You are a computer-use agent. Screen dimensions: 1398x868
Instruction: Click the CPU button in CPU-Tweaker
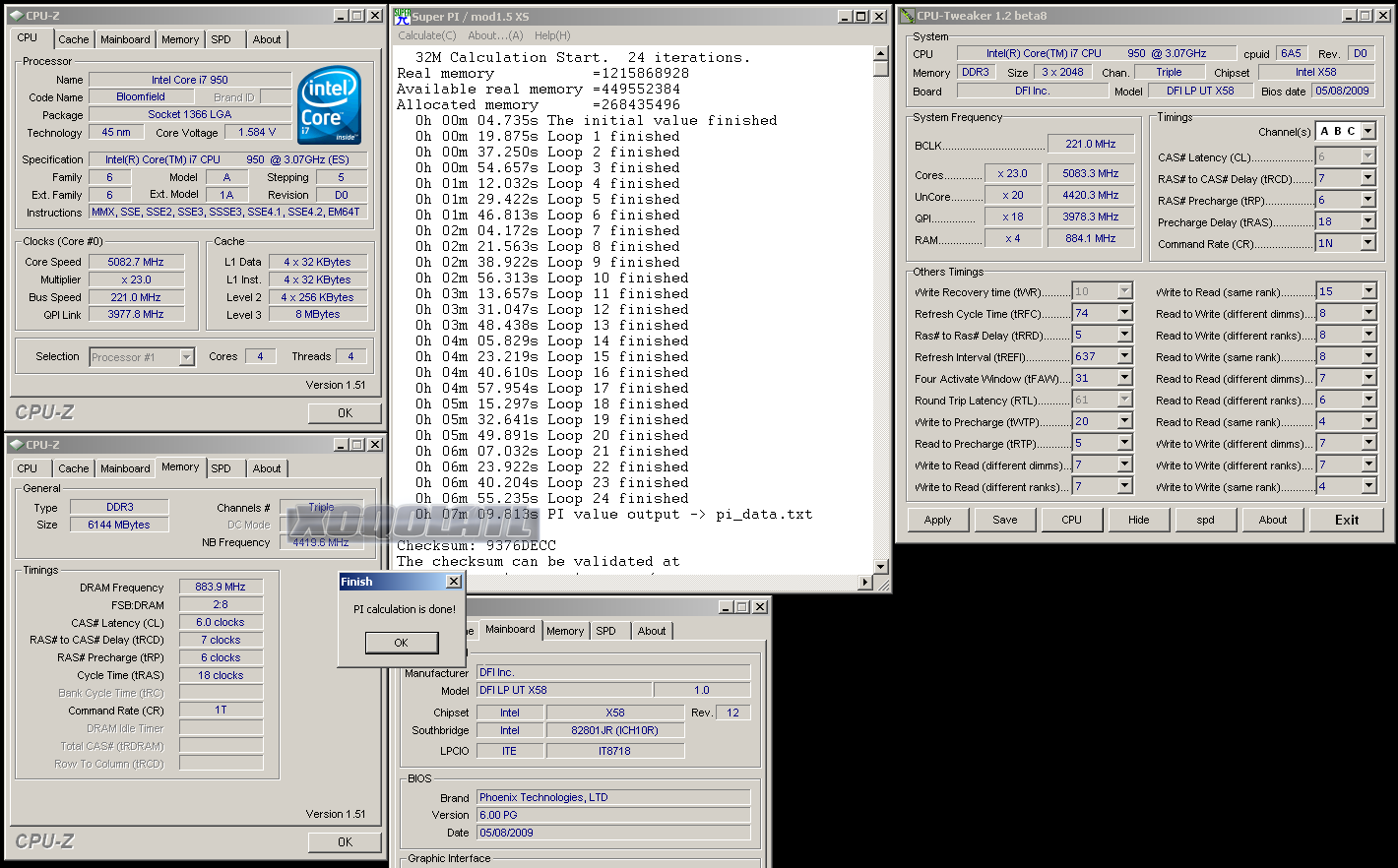click(x=1071, y=520)
